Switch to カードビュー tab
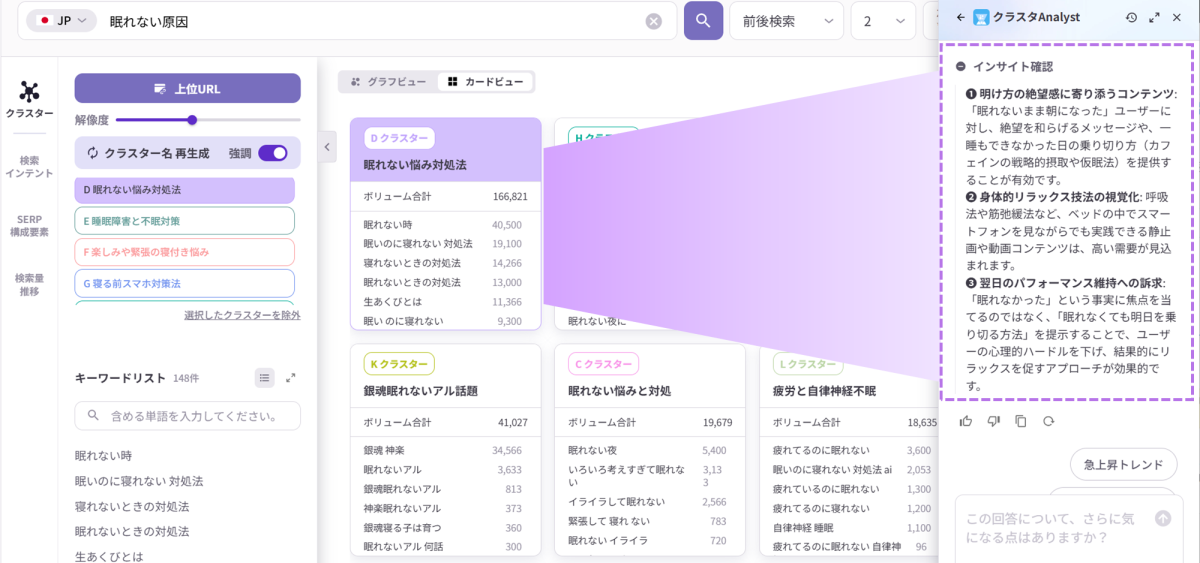The width and height of the screenshot is (1200, 563). pos(485,82)
